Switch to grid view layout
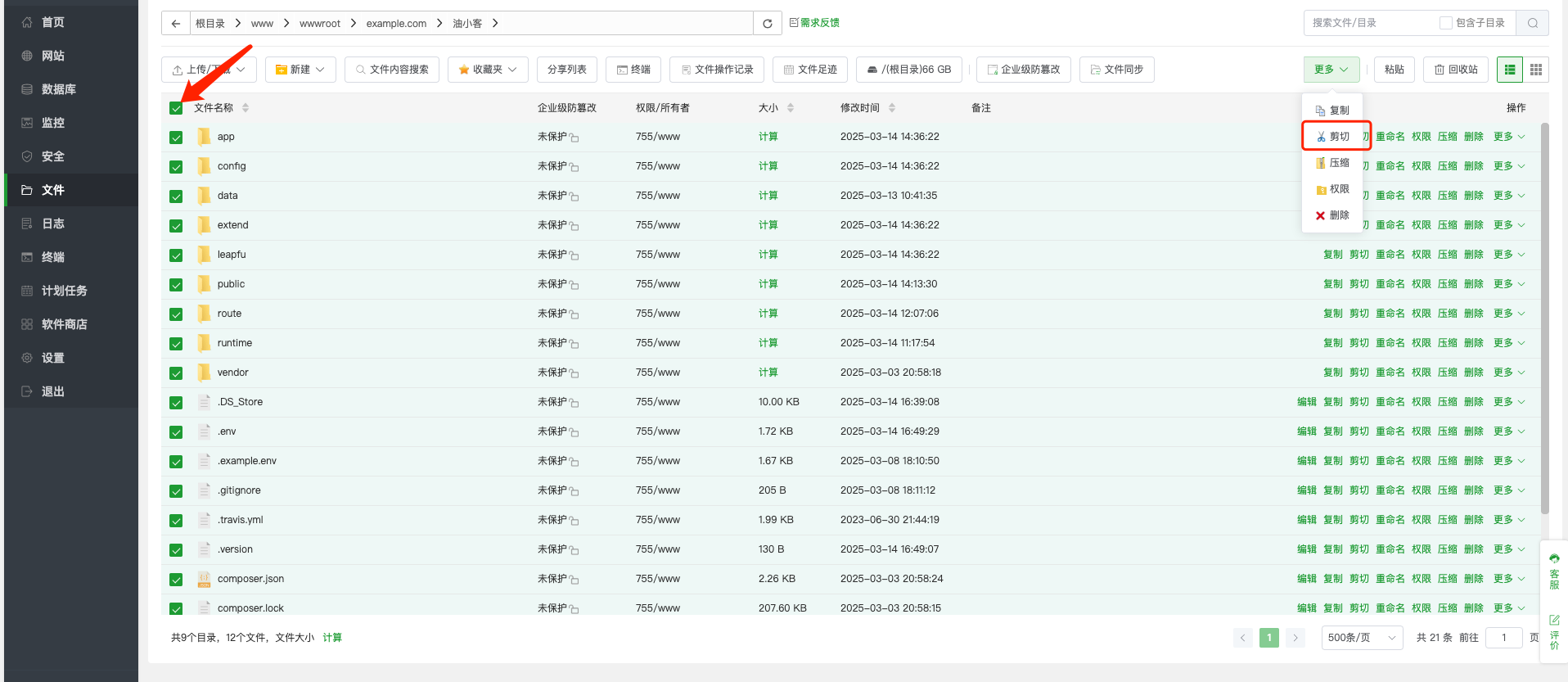1568x682 pixels. pyautogui.click(x=1536, y=70)
